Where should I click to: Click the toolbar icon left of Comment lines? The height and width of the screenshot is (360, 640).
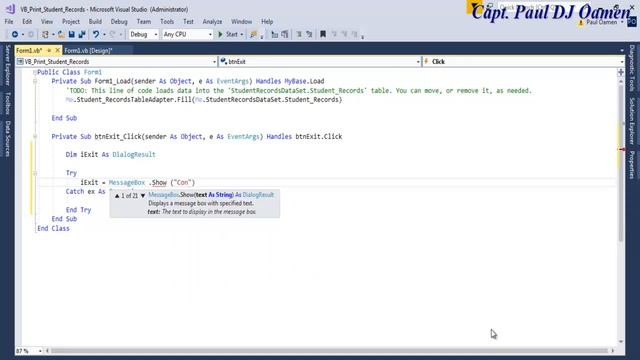(284, 35)
